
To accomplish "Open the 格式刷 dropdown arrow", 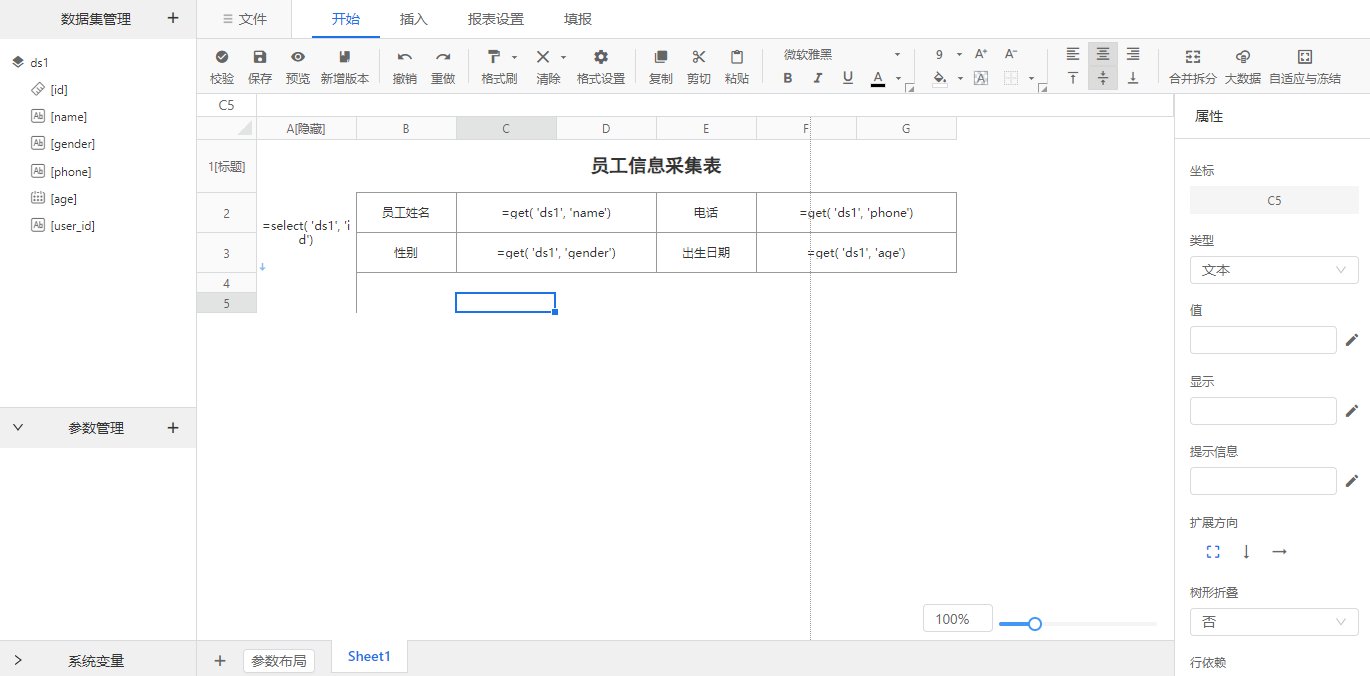I will point(515,57).
